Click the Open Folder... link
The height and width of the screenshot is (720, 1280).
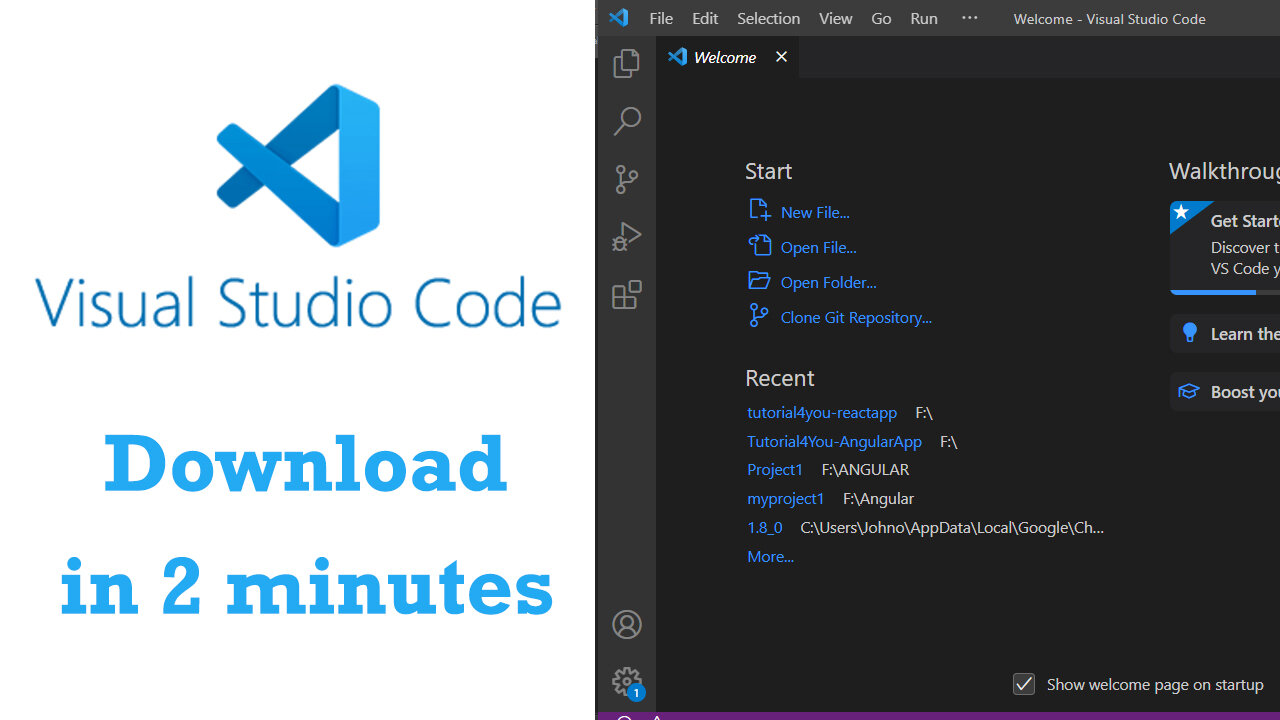(829, 282)
